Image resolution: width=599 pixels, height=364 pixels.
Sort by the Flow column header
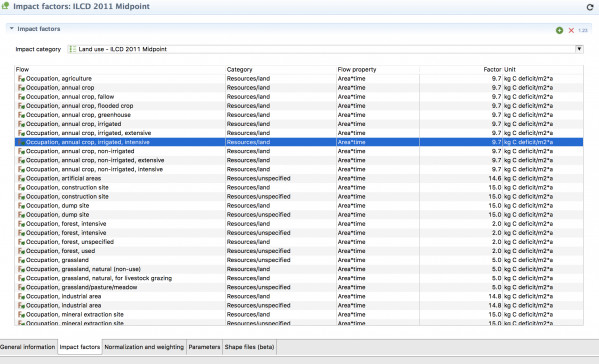[x=120, y=70]
